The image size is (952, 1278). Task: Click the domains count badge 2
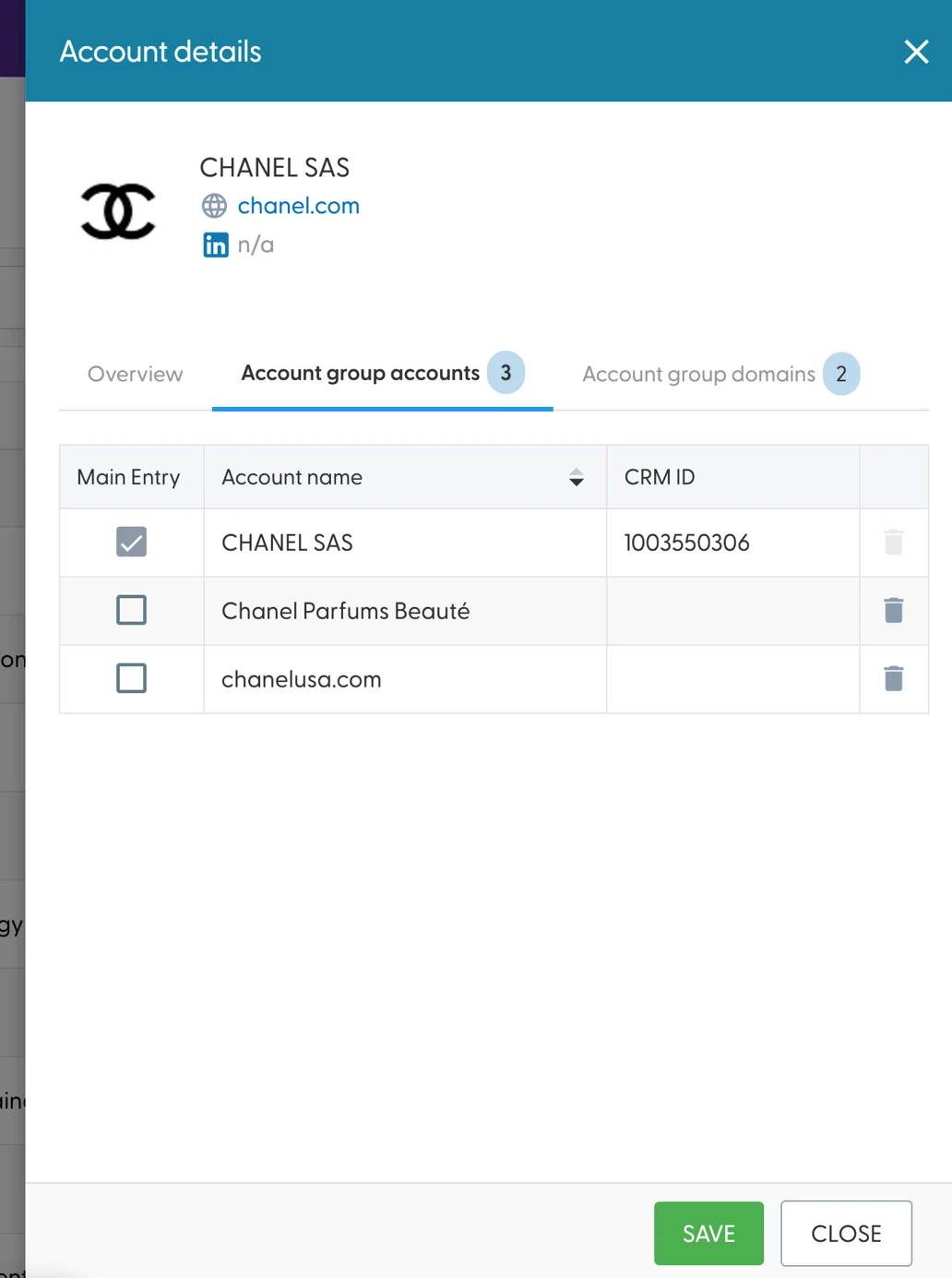841,374
